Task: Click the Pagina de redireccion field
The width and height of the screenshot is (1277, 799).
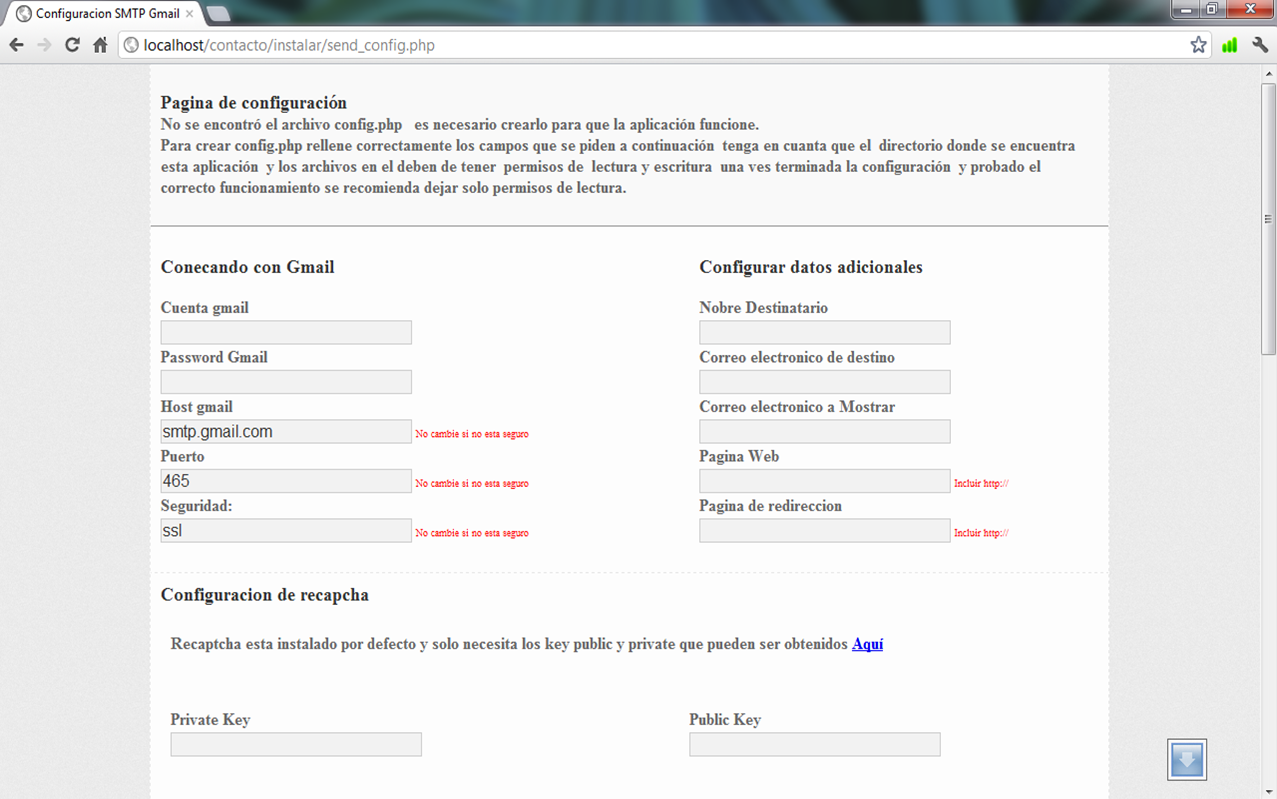Action: (x=824, y=530)
